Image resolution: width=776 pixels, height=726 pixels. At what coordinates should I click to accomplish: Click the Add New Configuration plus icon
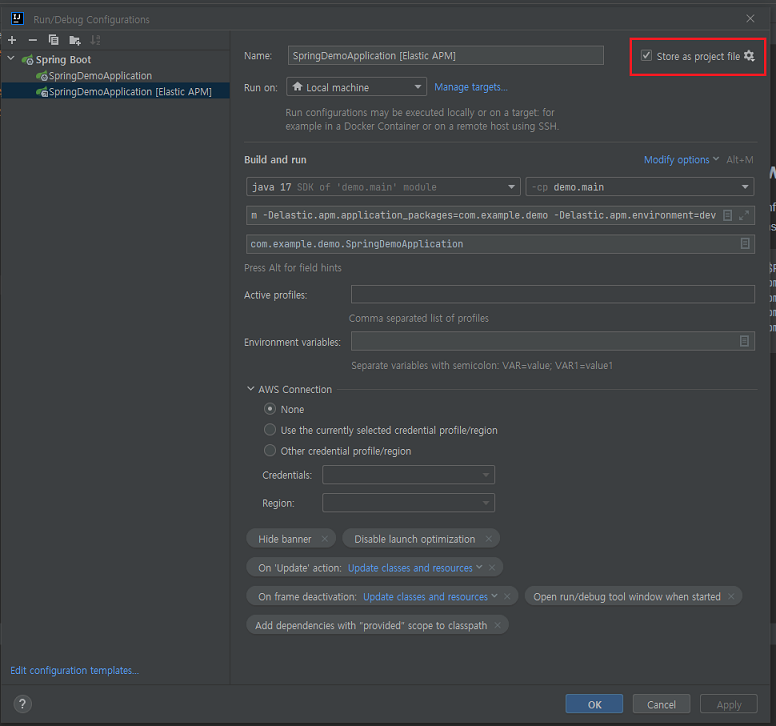(x=12, y=40)
